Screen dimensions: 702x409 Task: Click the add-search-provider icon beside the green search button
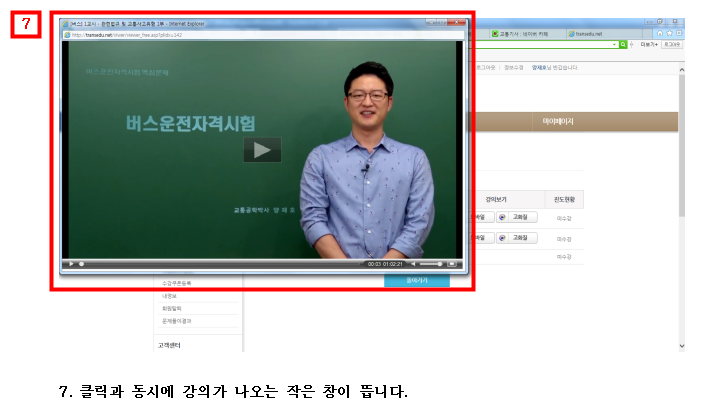click(x=631, y=44)
